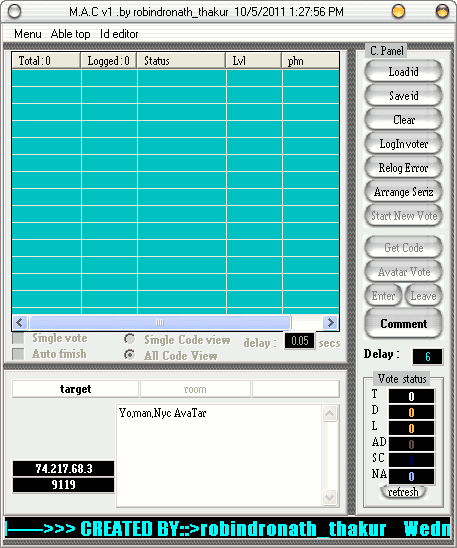Click the LogIn voter button
Screen dimensions: 457x548
pos(404,144)
